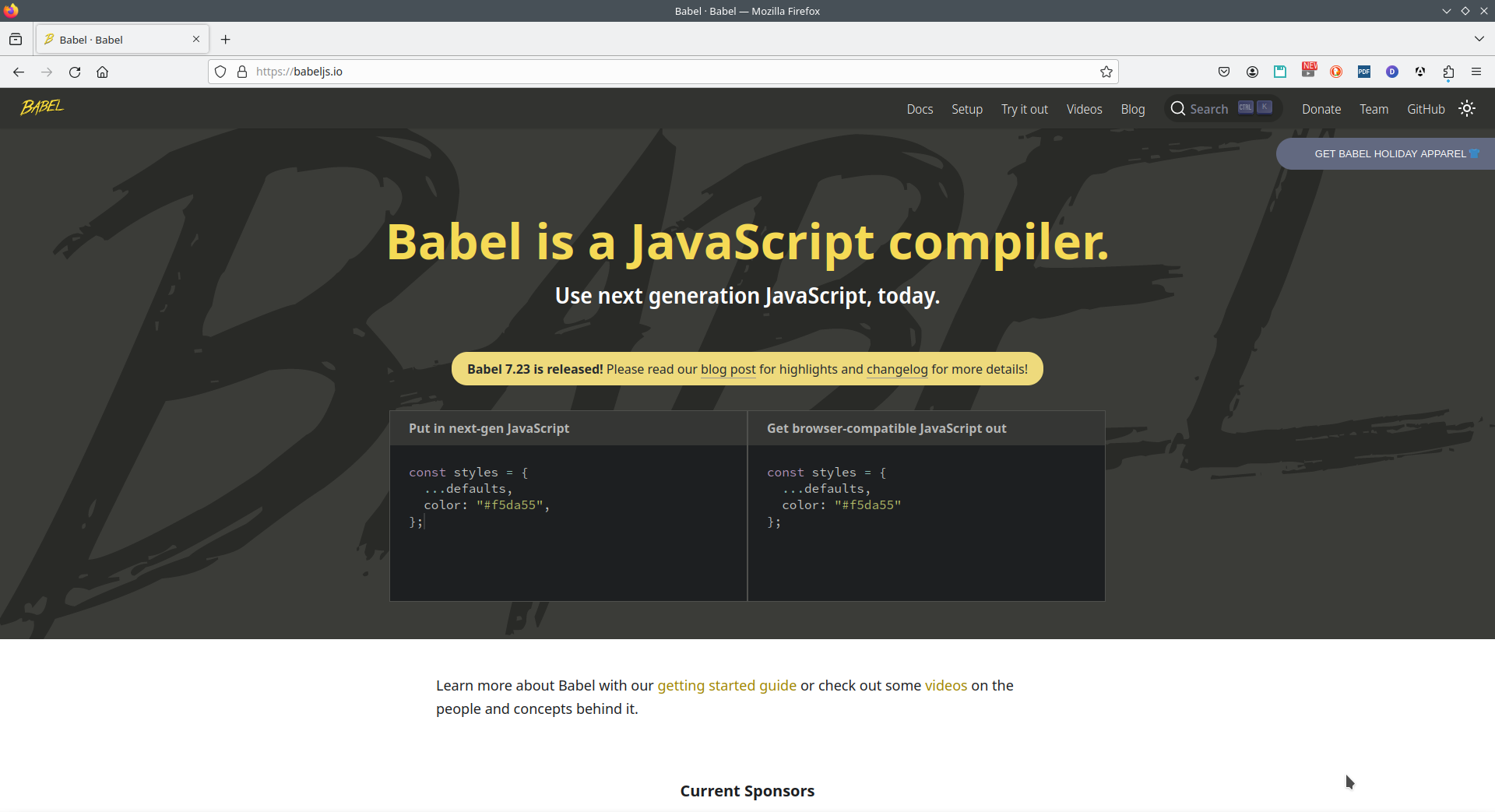Visit the Donate page

[x=1321, y=109]
